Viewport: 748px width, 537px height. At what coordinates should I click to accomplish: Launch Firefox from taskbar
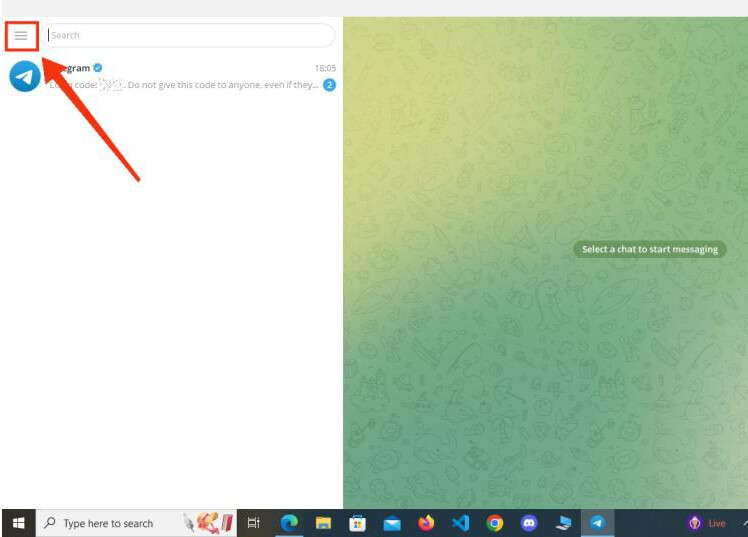[426, 523]
